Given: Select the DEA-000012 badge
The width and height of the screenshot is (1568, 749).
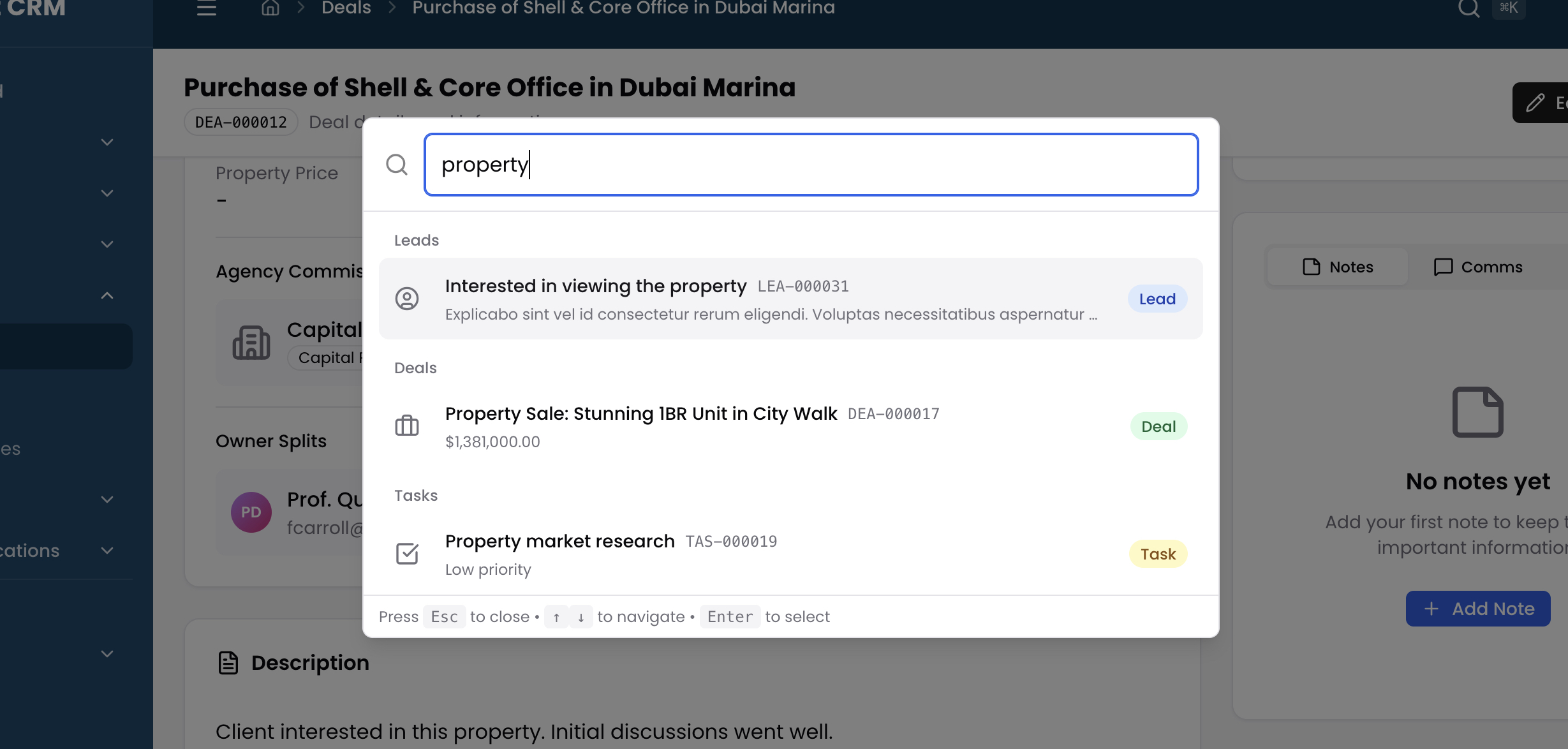Looking at the screenshot, I should coord(240,122).
